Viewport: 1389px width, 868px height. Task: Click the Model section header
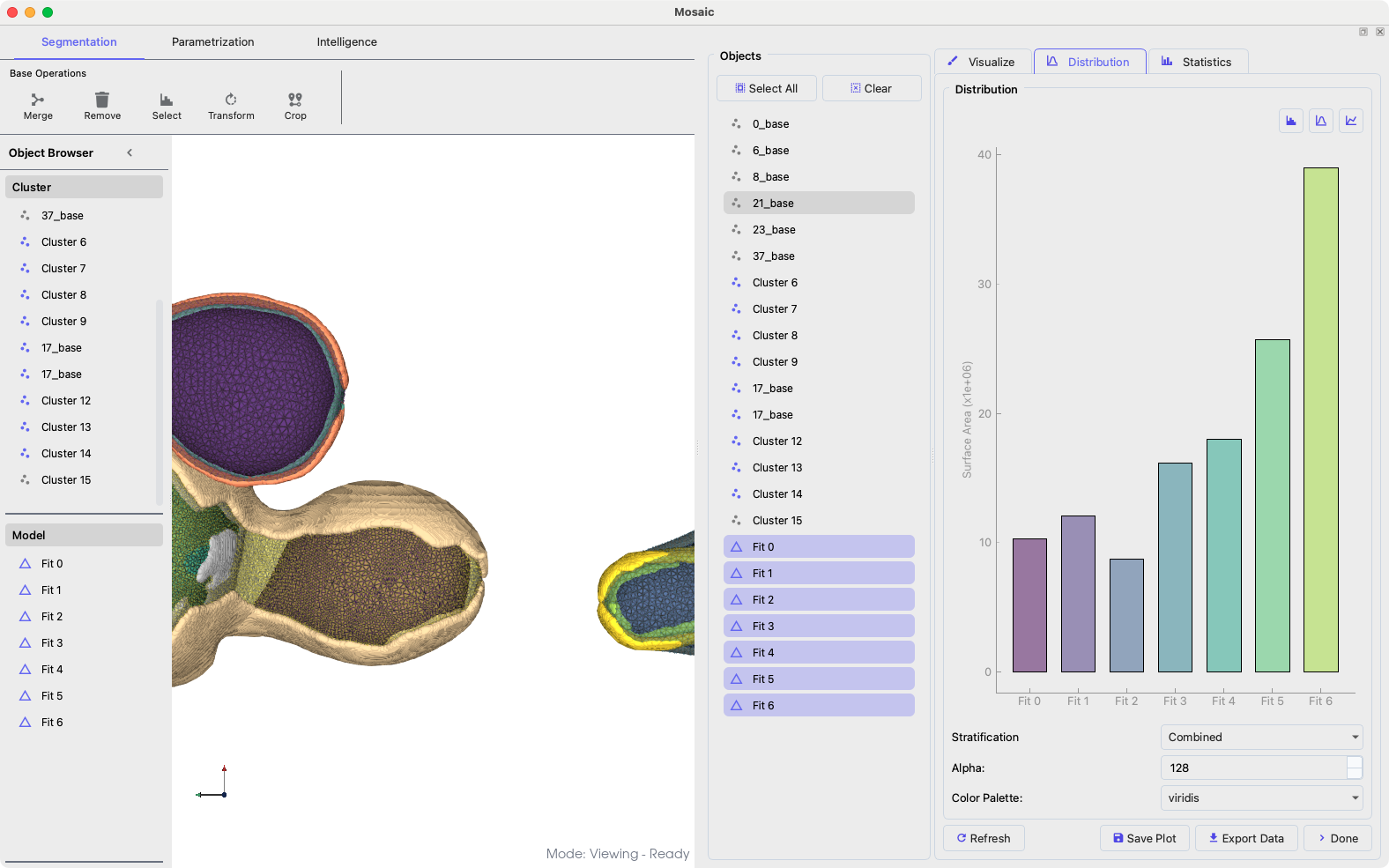[84, 535]
